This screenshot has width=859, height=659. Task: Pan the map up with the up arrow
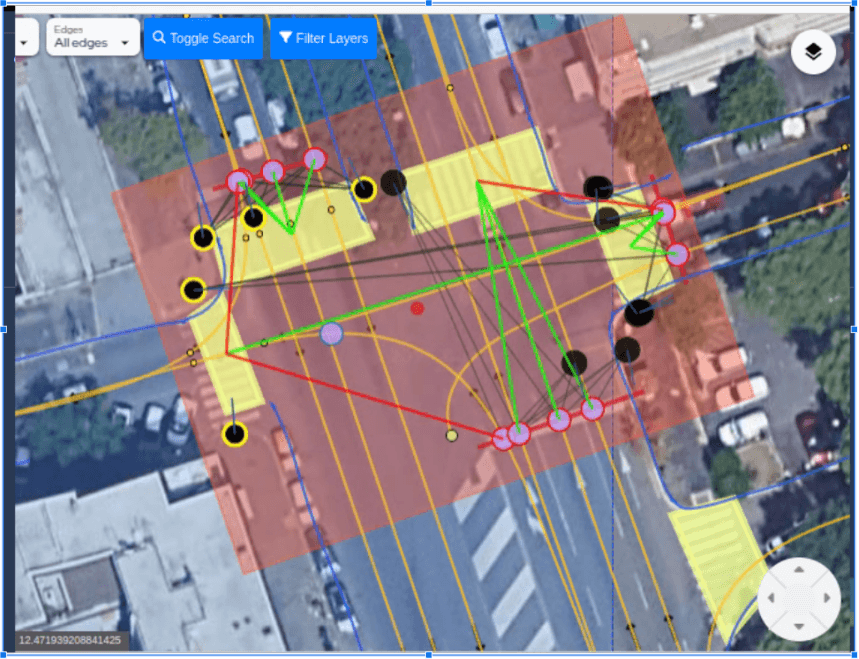[x=799, y=570]
